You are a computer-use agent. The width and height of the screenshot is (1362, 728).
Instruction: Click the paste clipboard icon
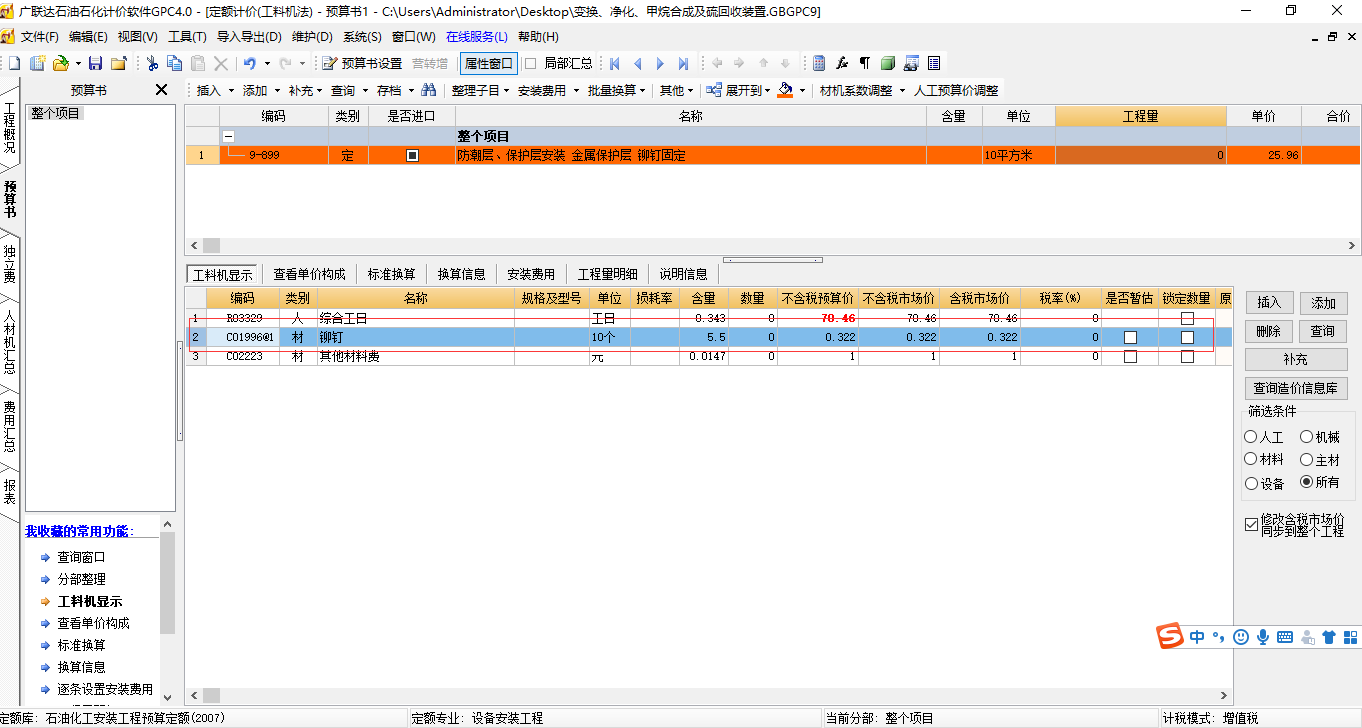[198, 63]
